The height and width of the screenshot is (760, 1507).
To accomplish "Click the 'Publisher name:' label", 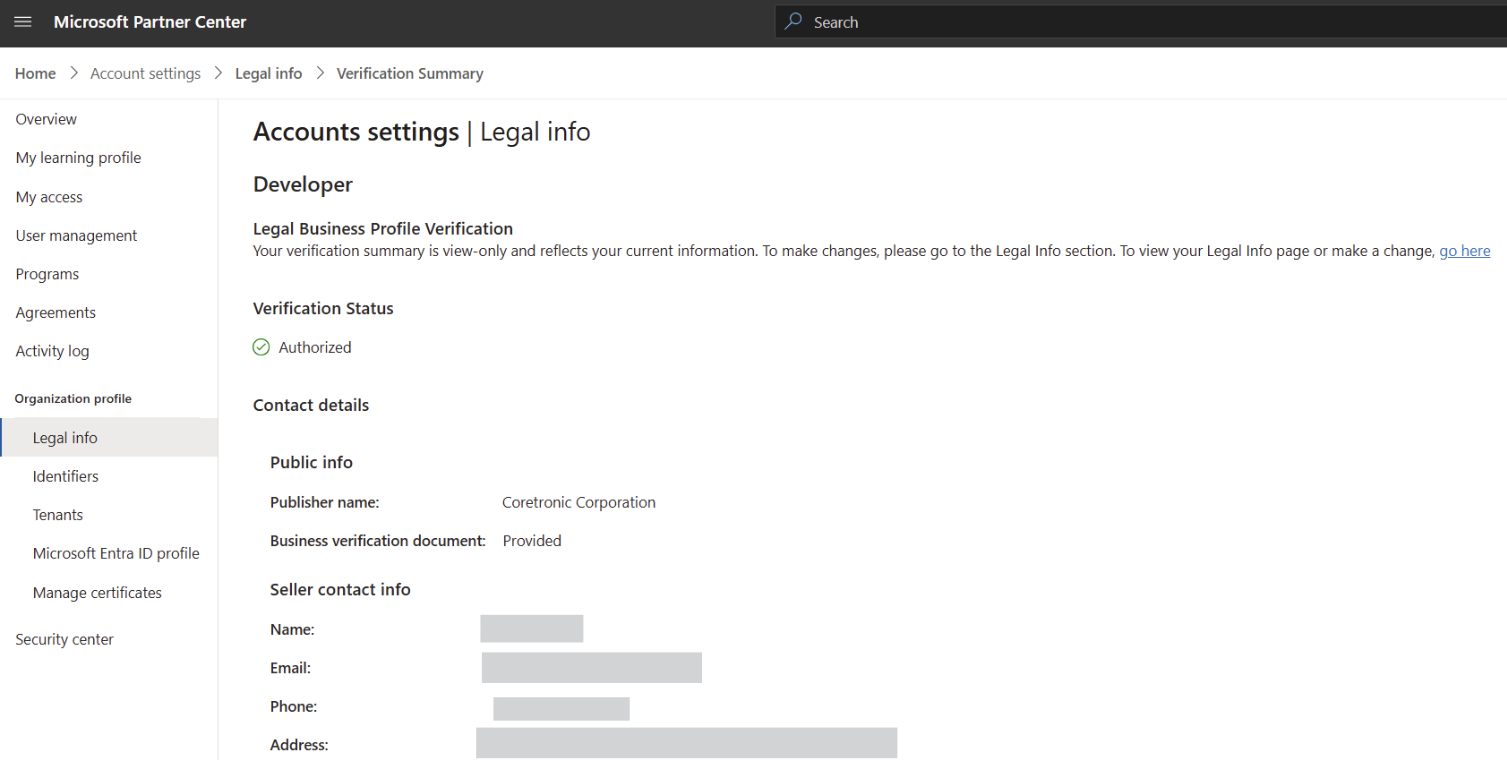I will 325,502.
